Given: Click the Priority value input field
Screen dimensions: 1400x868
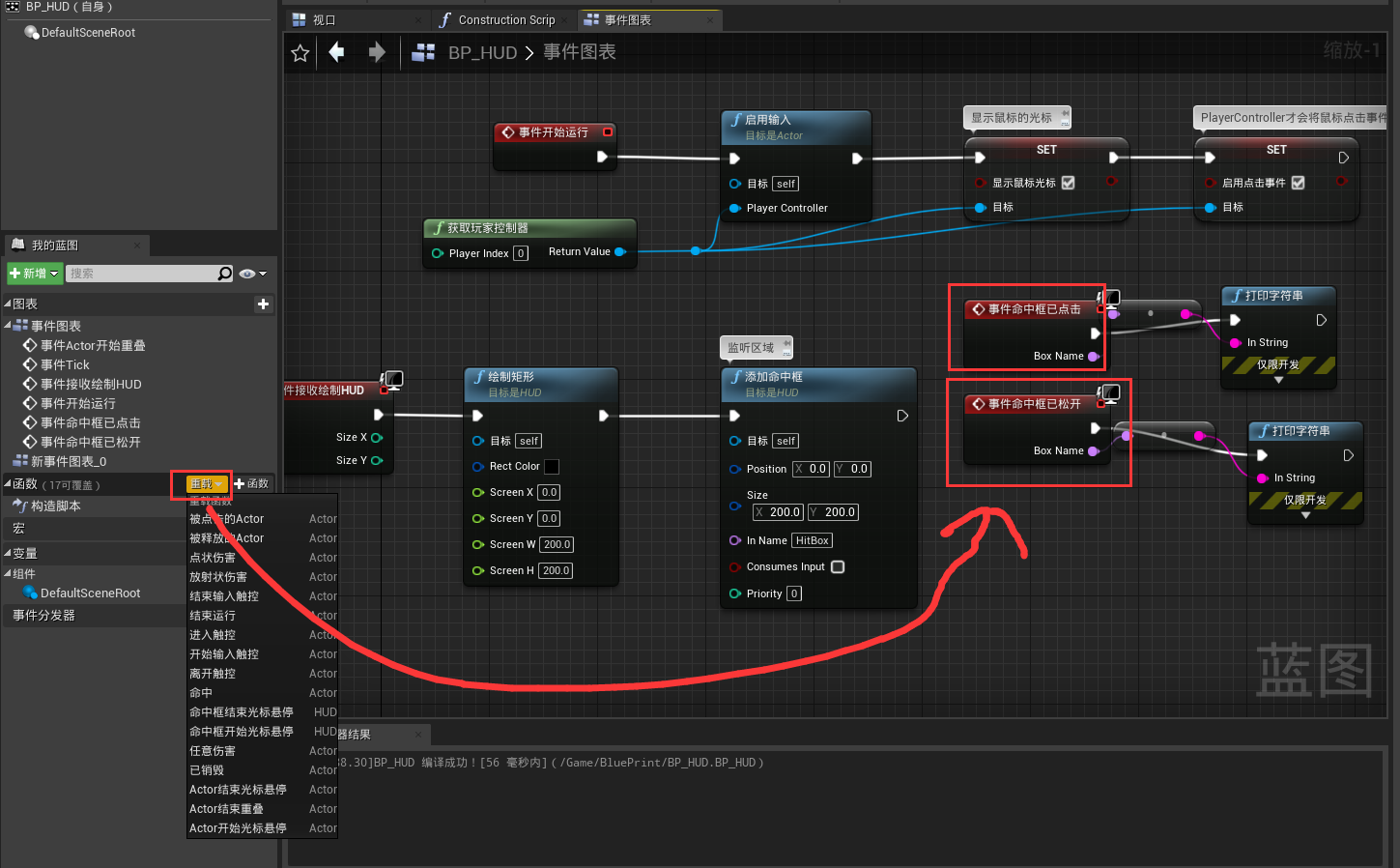Looking at the screenshot, I should [794, 593].
